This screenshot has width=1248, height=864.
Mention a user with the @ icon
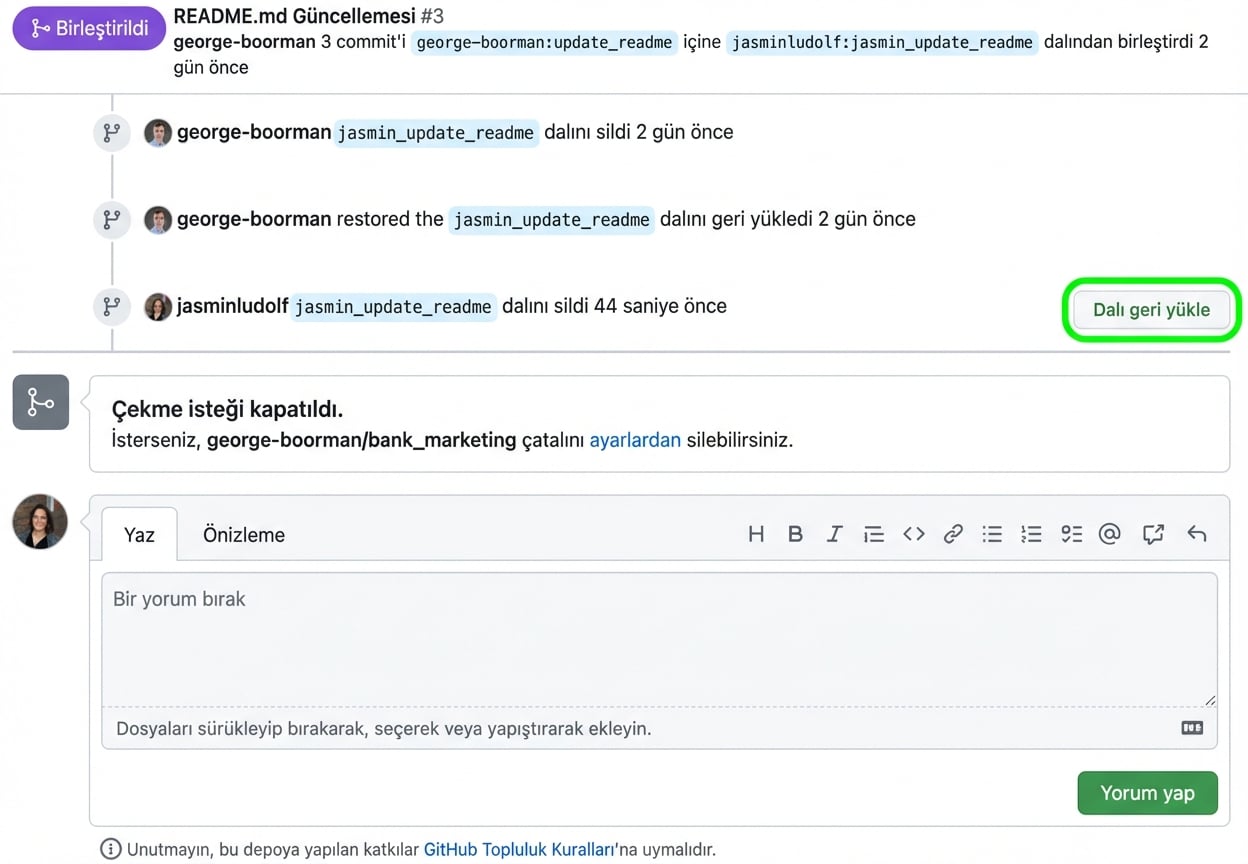coord(1109,534)
